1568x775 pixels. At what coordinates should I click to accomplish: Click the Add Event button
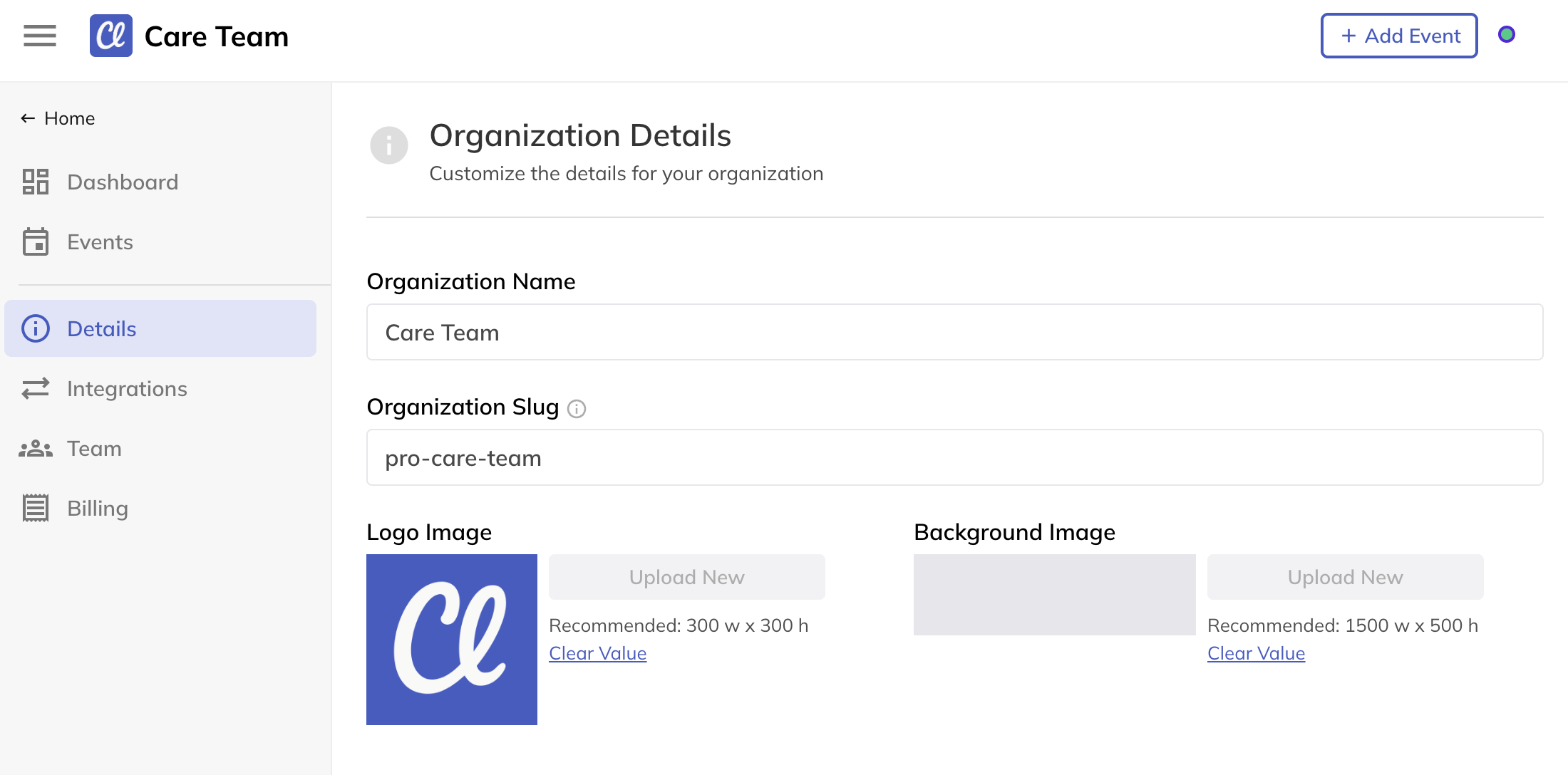click(1398, 36)
